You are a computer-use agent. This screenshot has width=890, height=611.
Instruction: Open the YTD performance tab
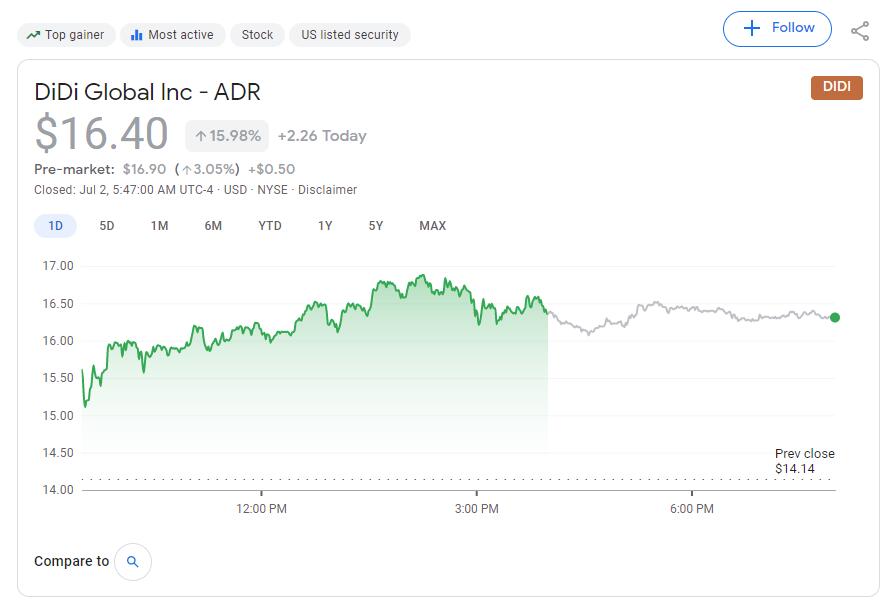268,226
